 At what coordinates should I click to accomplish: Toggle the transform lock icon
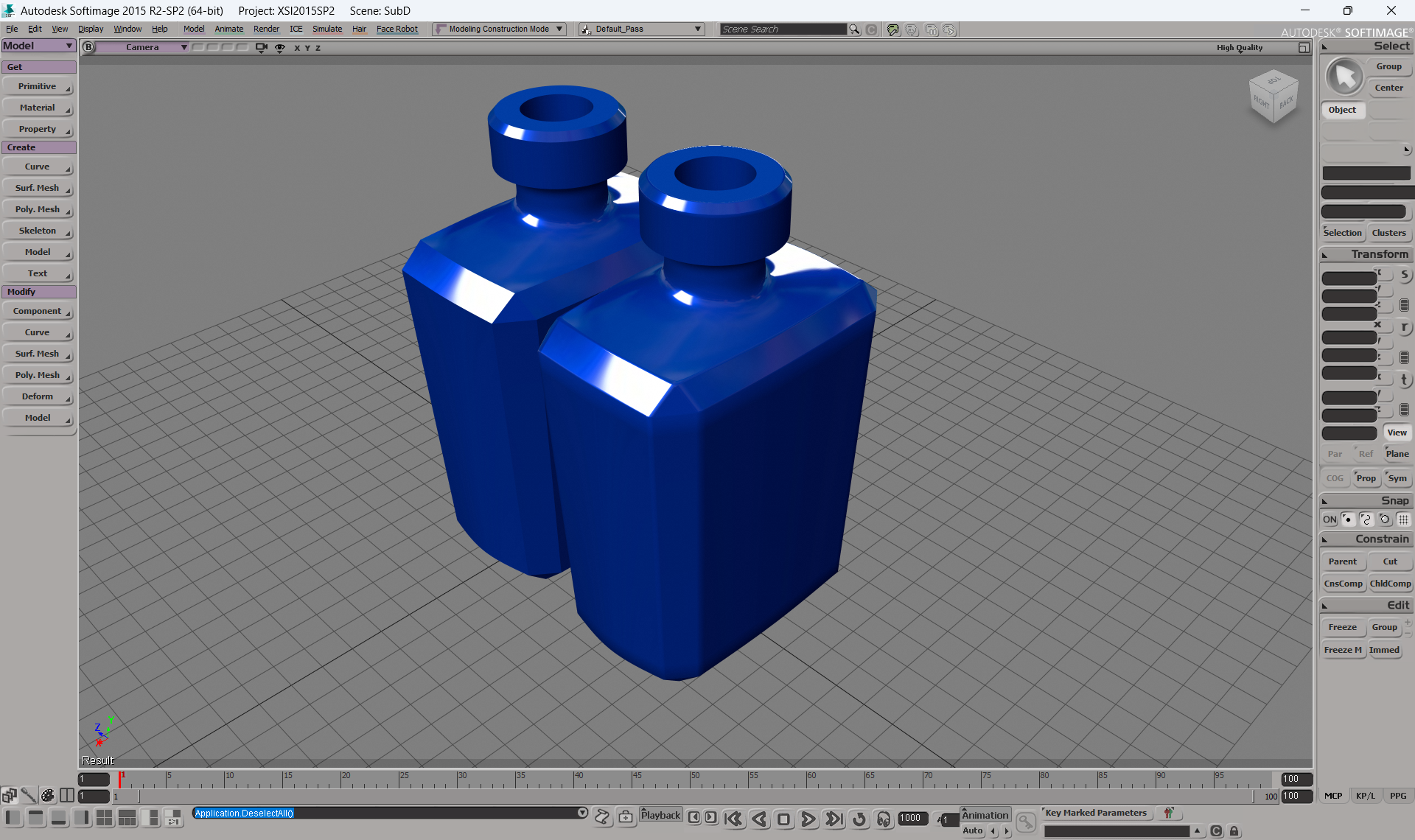point(1234,831)
